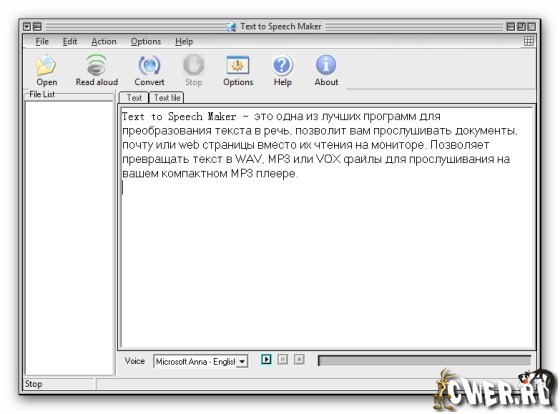Switch to the Text file tab
Screen dimensions: 560x414
(167, 98)
